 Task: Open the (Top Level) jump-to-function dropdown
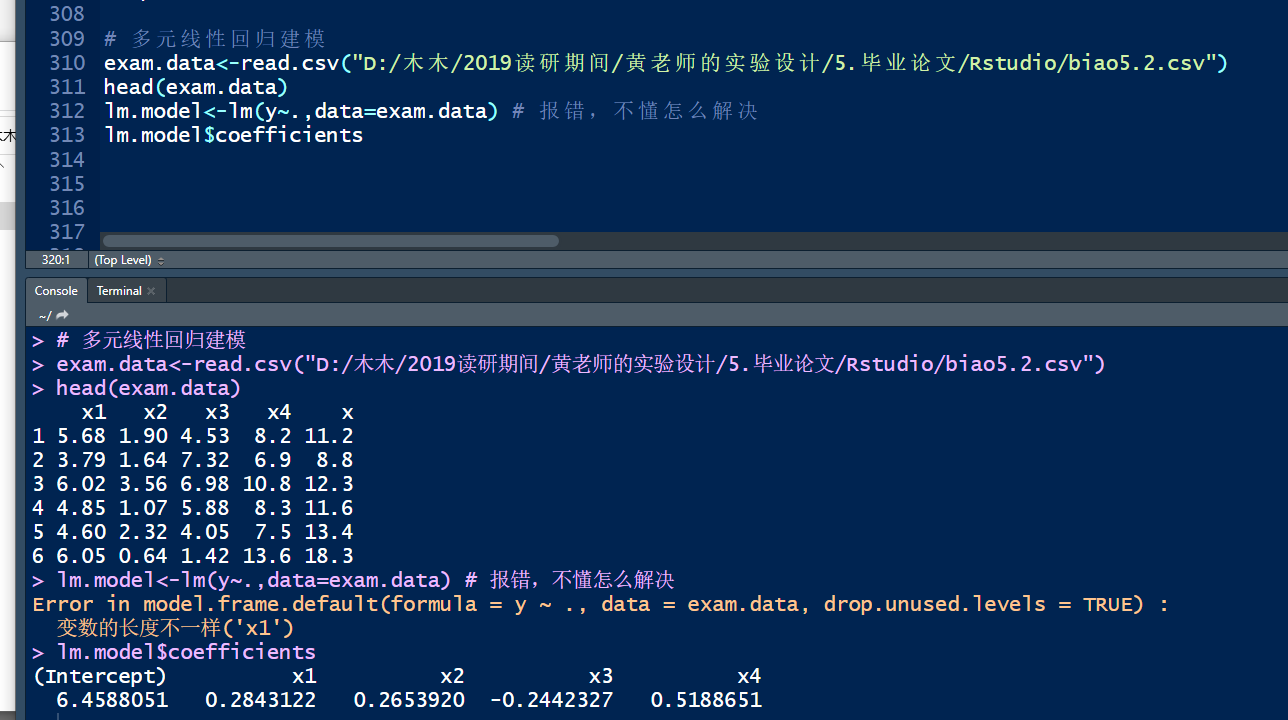click(x=122, y=260)
